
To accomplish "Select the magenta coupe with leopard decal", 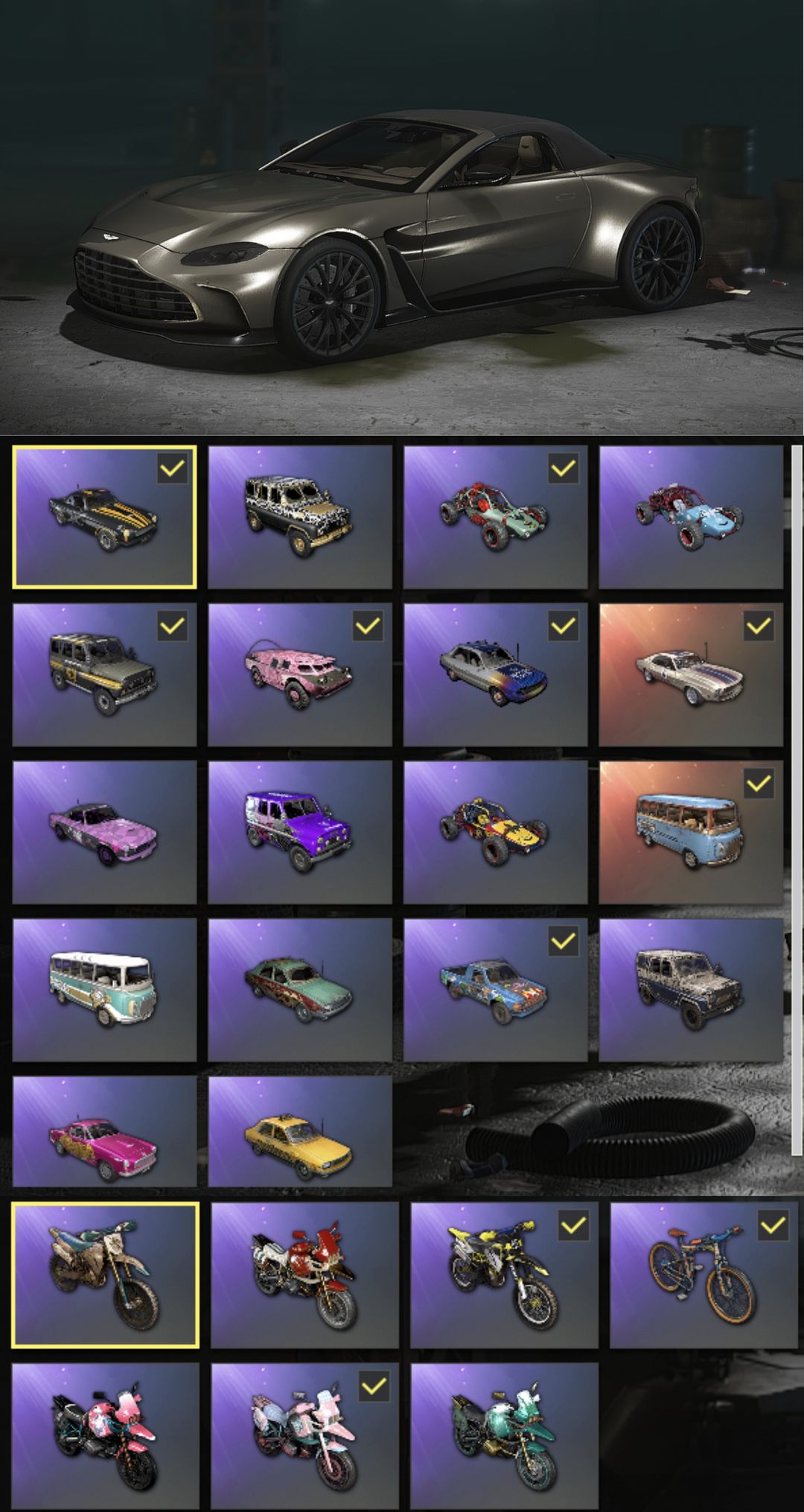I will click(105, 1131).
